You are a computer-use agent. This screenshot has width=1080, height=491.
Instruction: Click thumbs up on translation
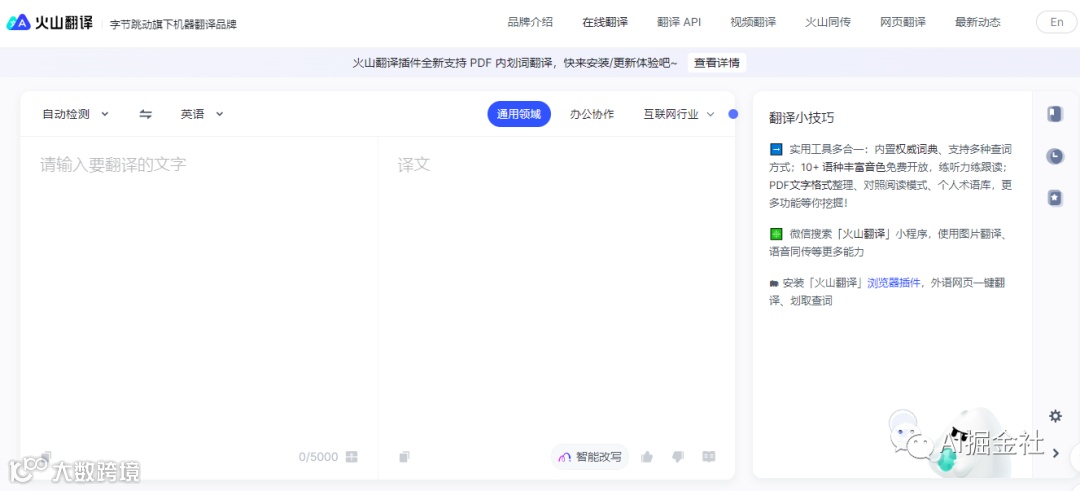[x=647, y=457]
